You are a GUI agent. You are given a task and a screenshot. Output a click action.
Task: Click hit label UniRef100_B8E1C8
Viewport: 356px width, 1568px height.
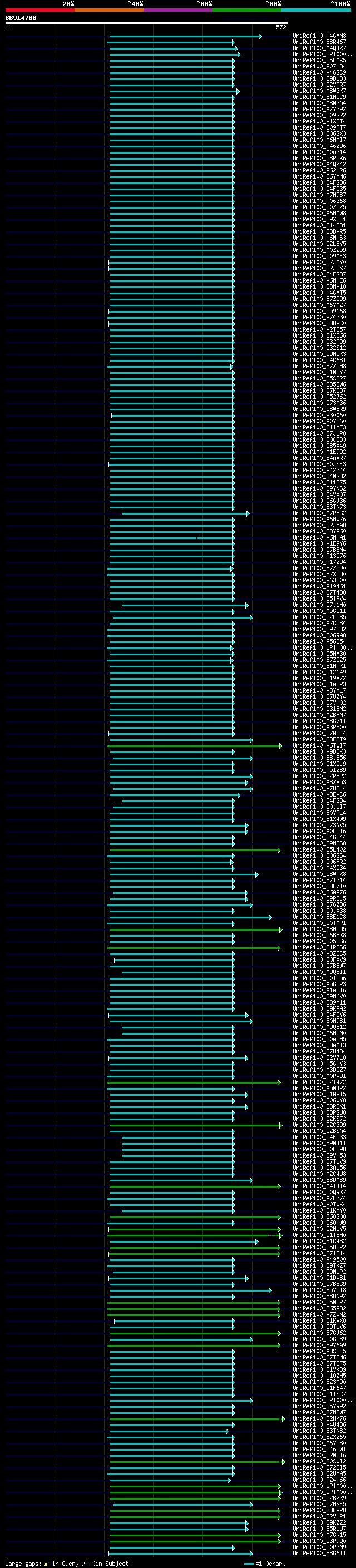point(319,917)
